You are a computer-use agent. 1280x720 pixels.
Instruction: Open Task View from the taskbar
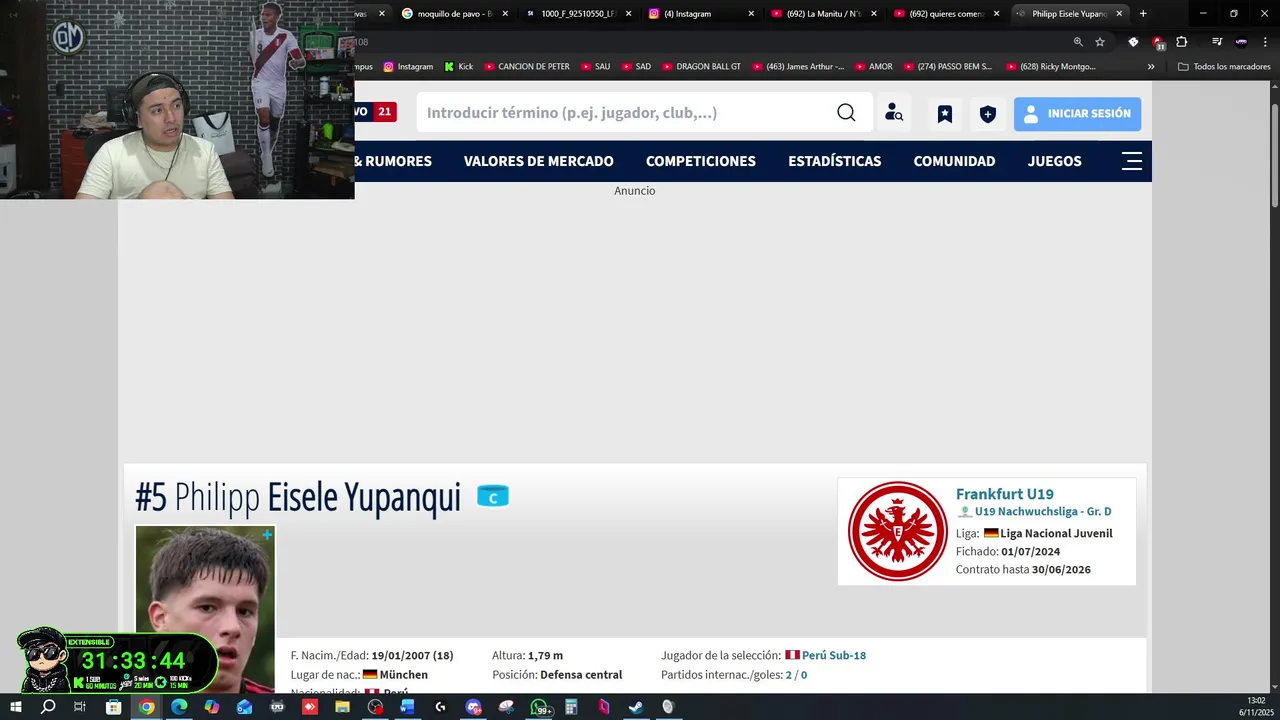coord(80,707)
